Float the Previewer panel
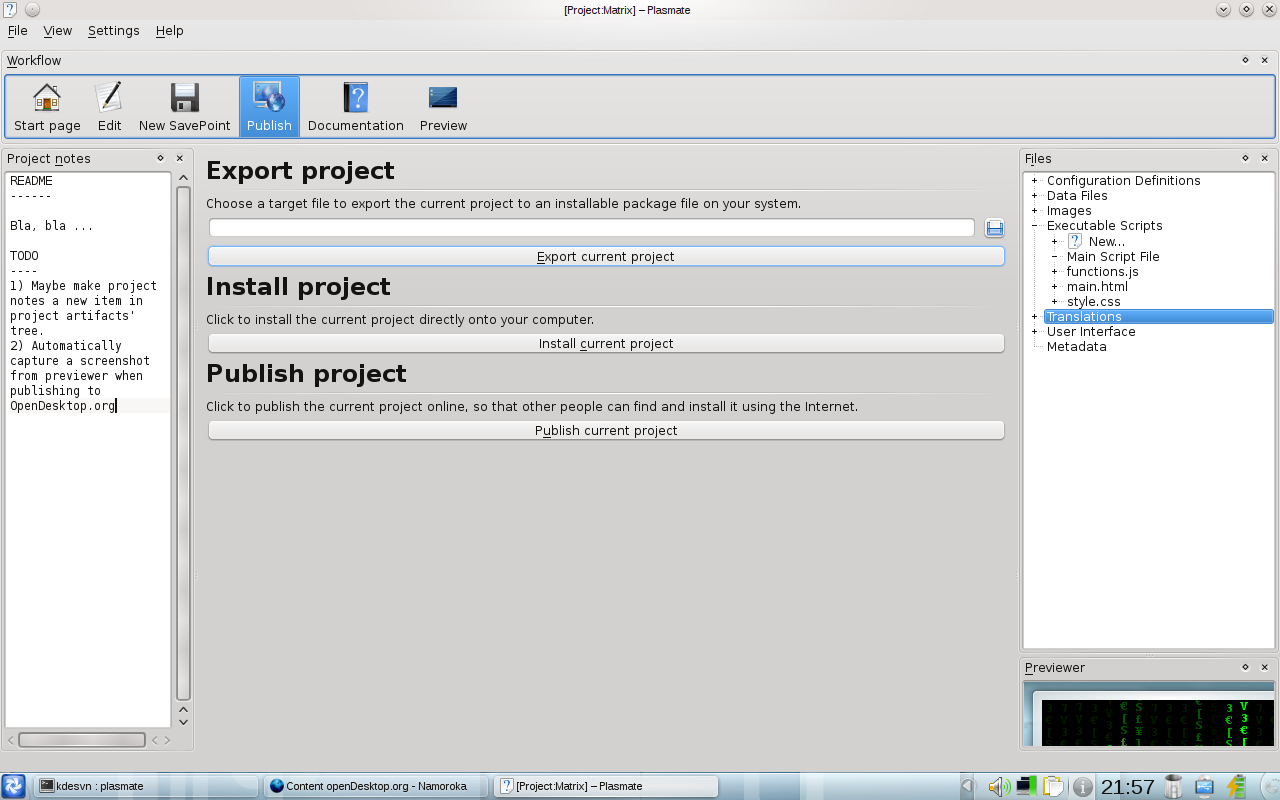 click(1245, 667)
